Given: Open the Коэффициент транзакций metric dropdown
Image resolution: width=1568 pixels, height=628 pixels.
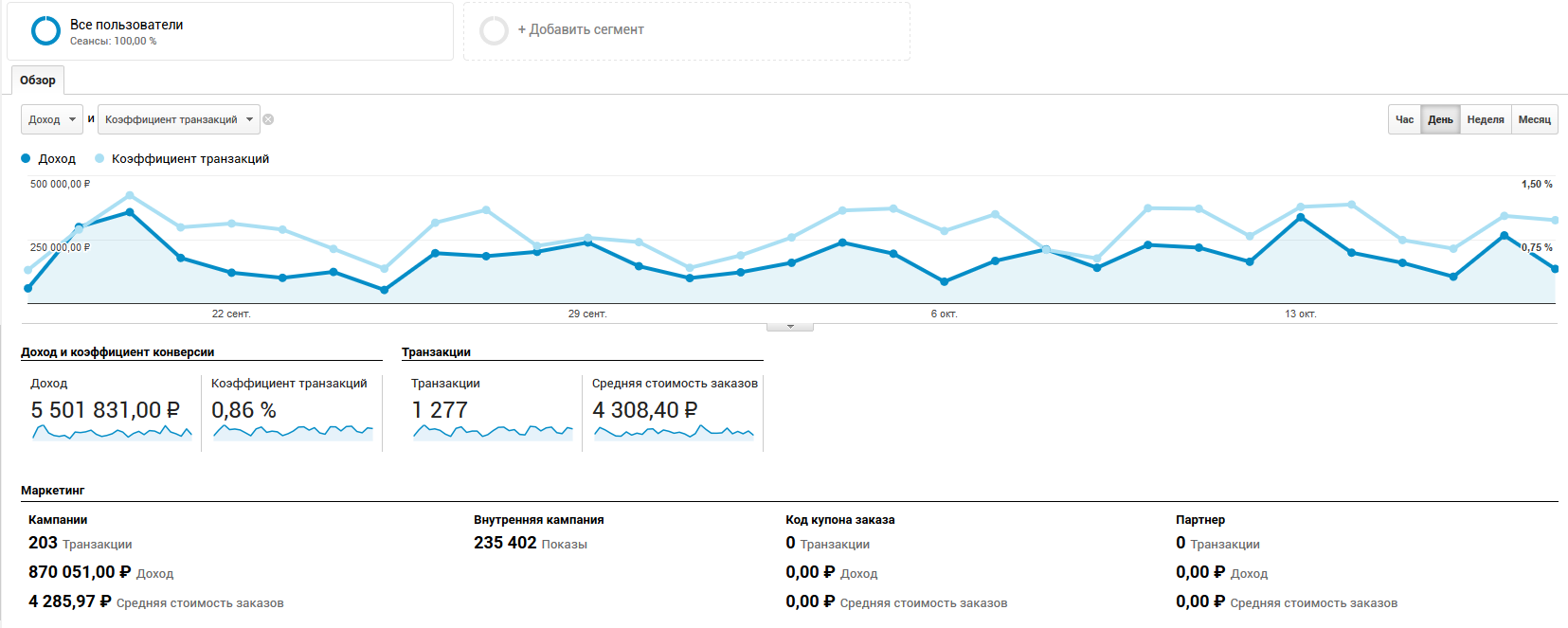Looking at the screenshot, I should [179, 119].
